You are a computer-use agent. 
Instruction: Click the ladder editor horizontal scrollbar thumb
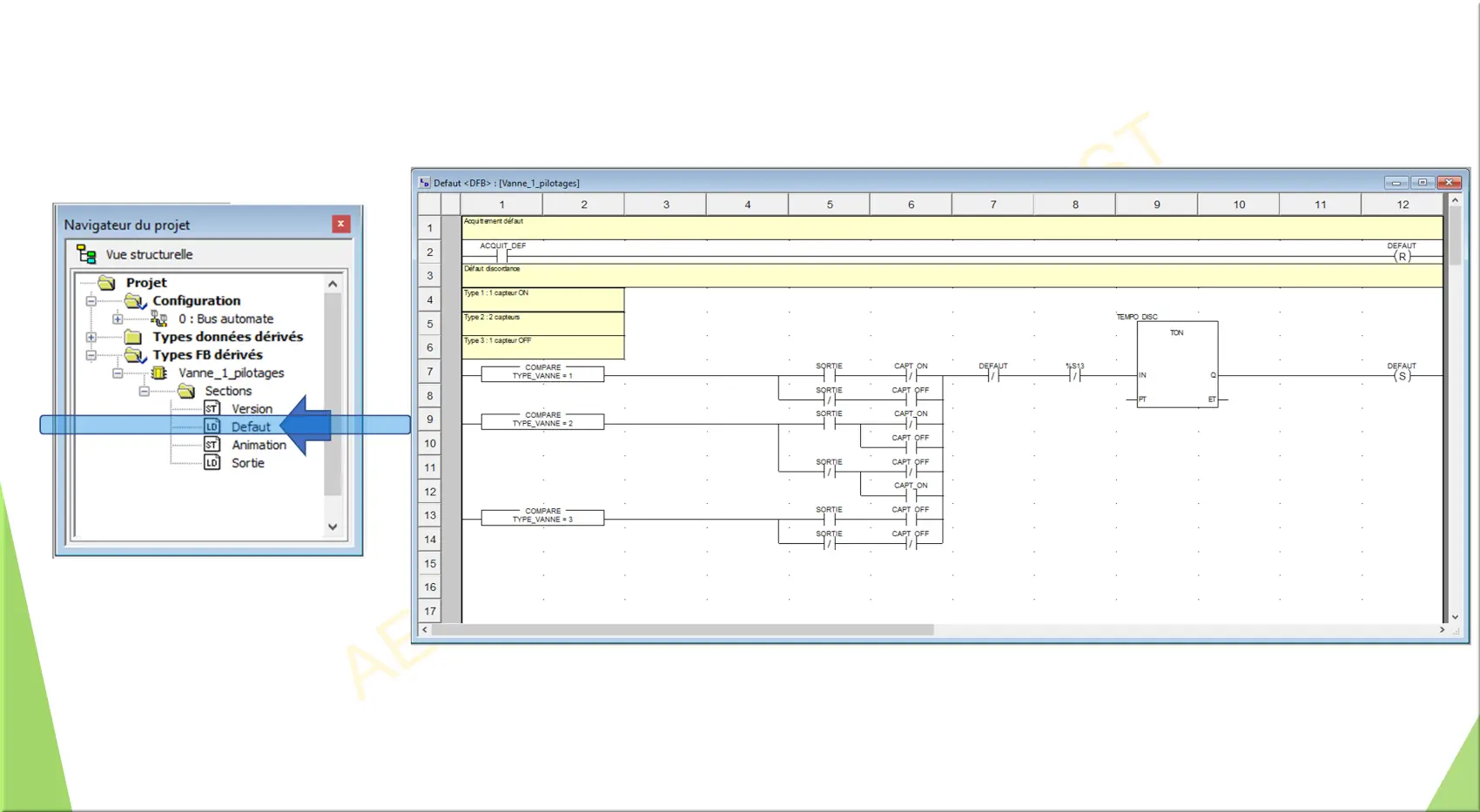pos(683,629)
